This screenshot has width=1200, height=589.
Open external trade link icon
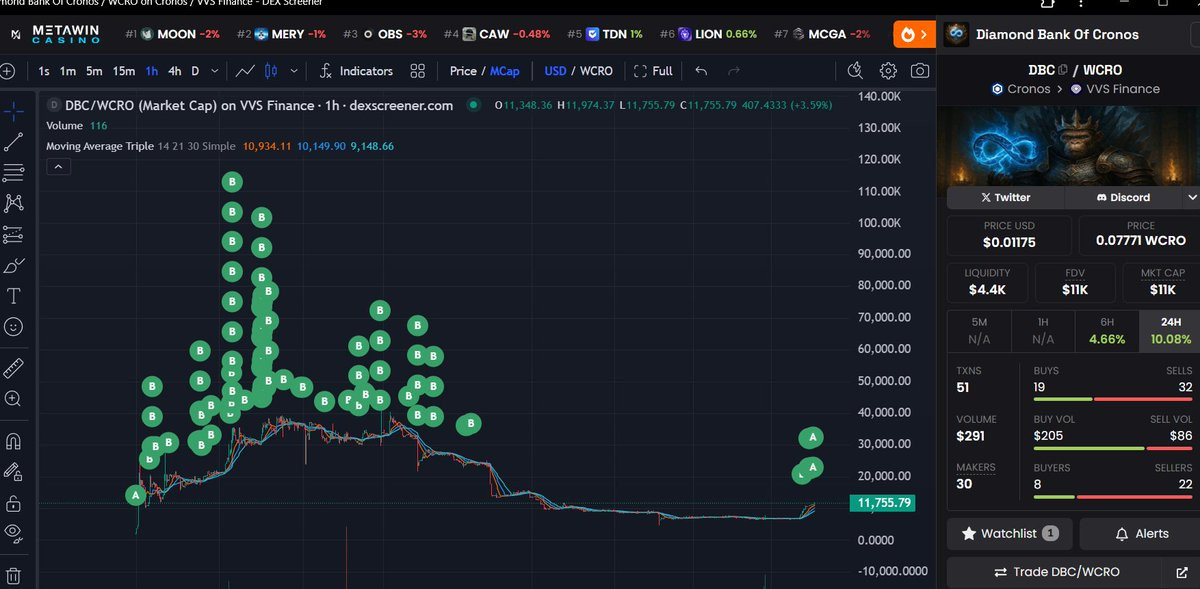click(x=1182, y=572)
